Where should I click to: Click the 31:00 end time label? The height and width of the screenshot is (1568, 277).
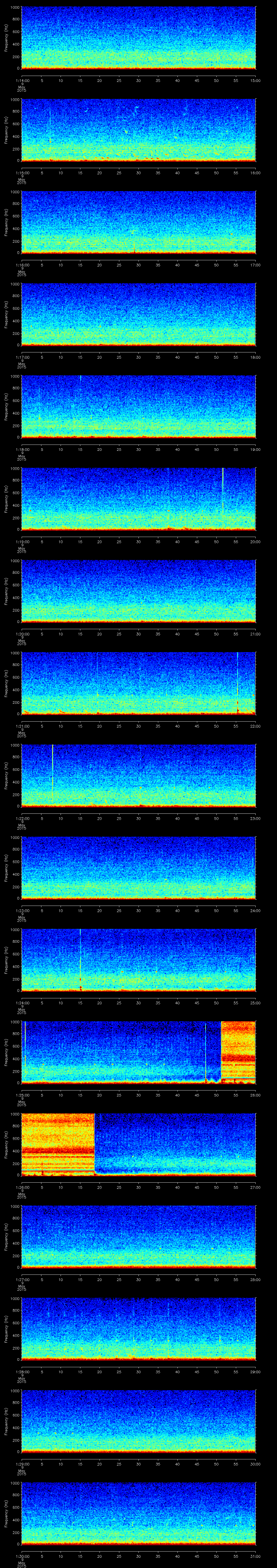256,1556
